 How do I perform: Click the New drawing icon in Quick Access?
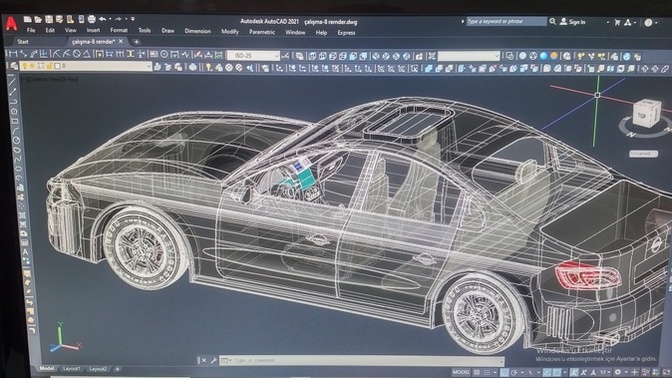pyautogui.click(x=27, y=19)
